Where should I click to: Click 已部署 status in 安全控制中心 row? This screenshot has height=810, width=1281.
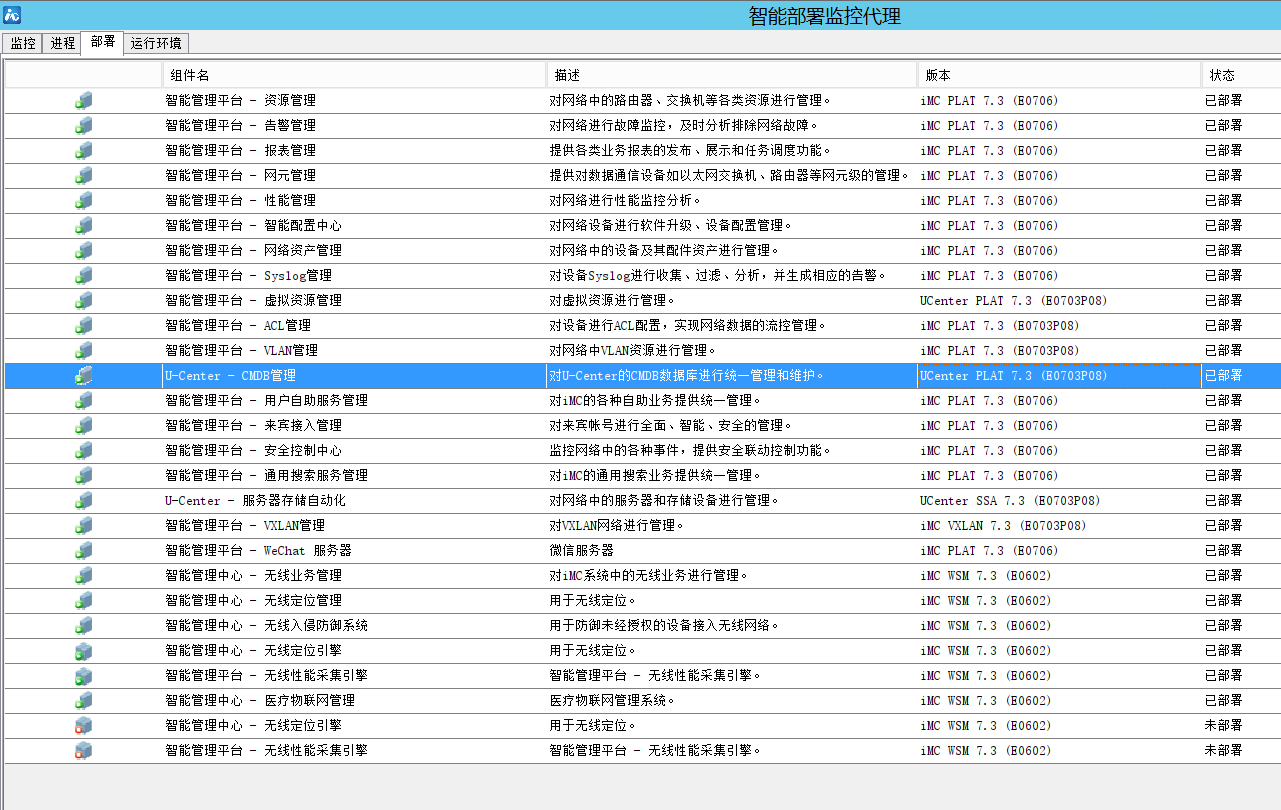point(1223,450)
